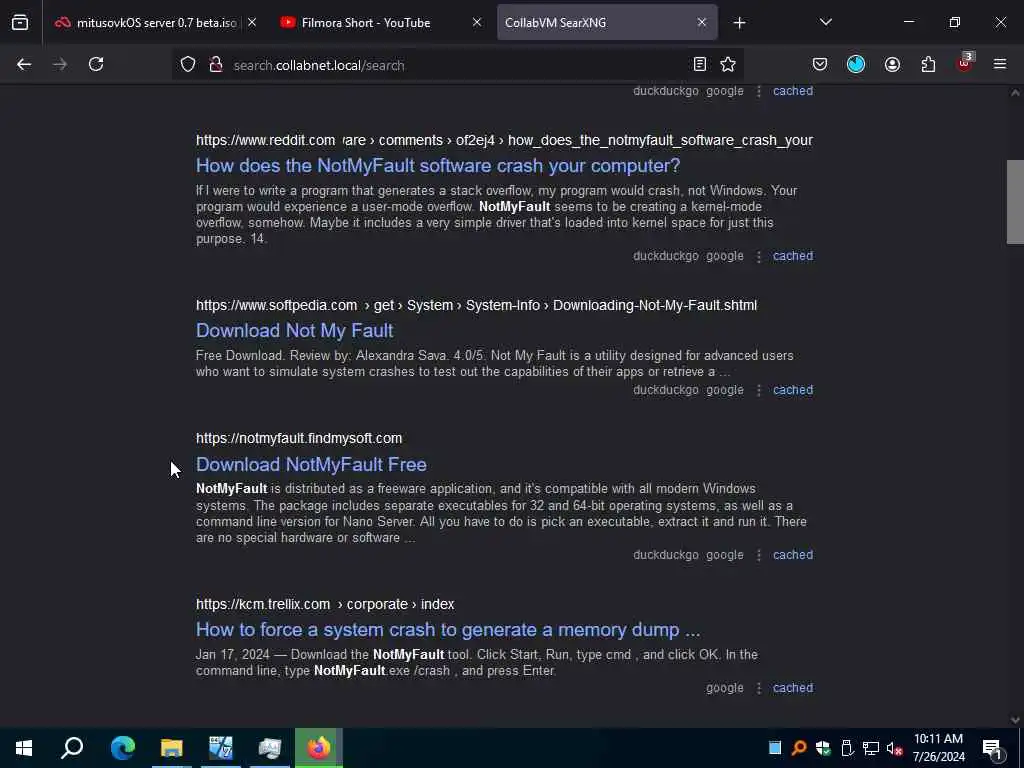The width and height of the screenshot is (1024, 768).
Task: Bookmark this page with the star icon
Action: (x=728, y=64)
